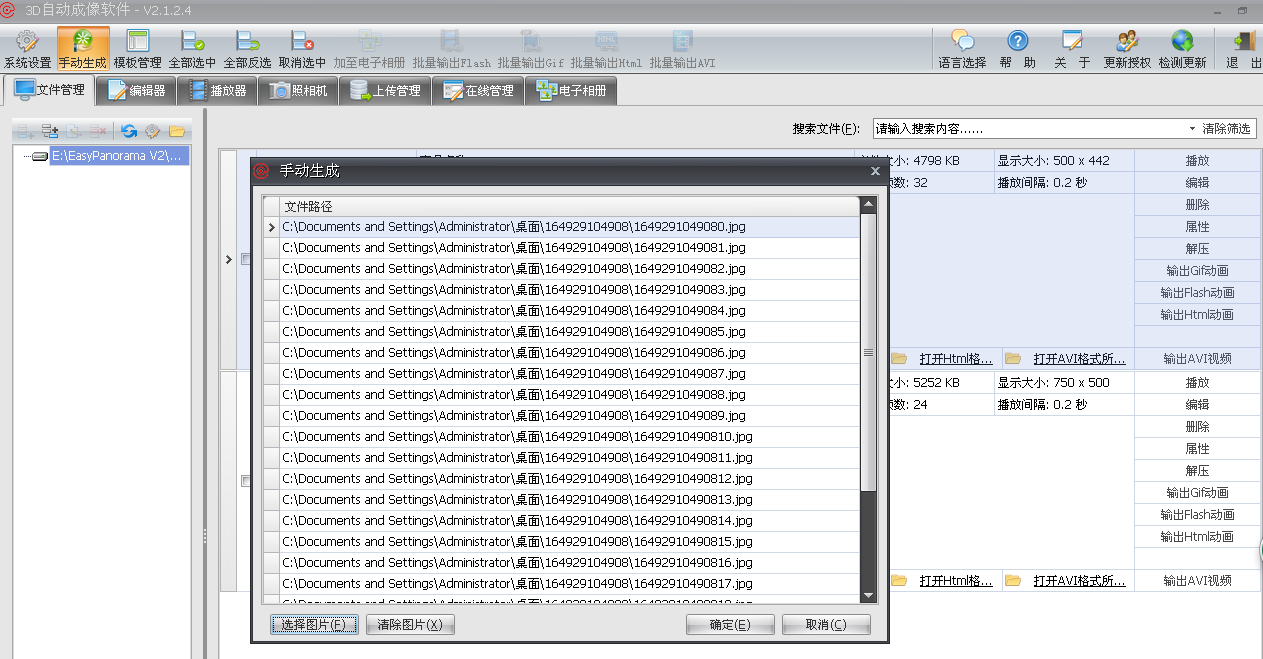Select the E:\EasyPanorama V2 tree node
The height and width of the screenshot is (659, 1263).
pyautogui.click(x=118, y=156)
